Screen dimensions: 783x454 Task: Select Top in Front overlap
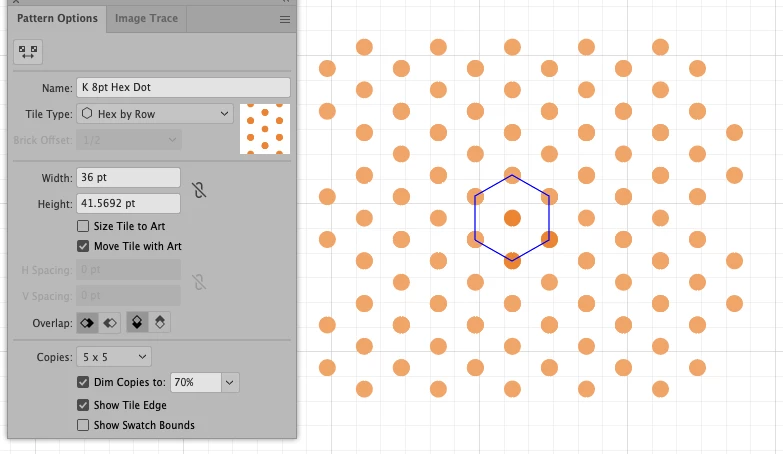pyautogui.click(x=137, y=323)
